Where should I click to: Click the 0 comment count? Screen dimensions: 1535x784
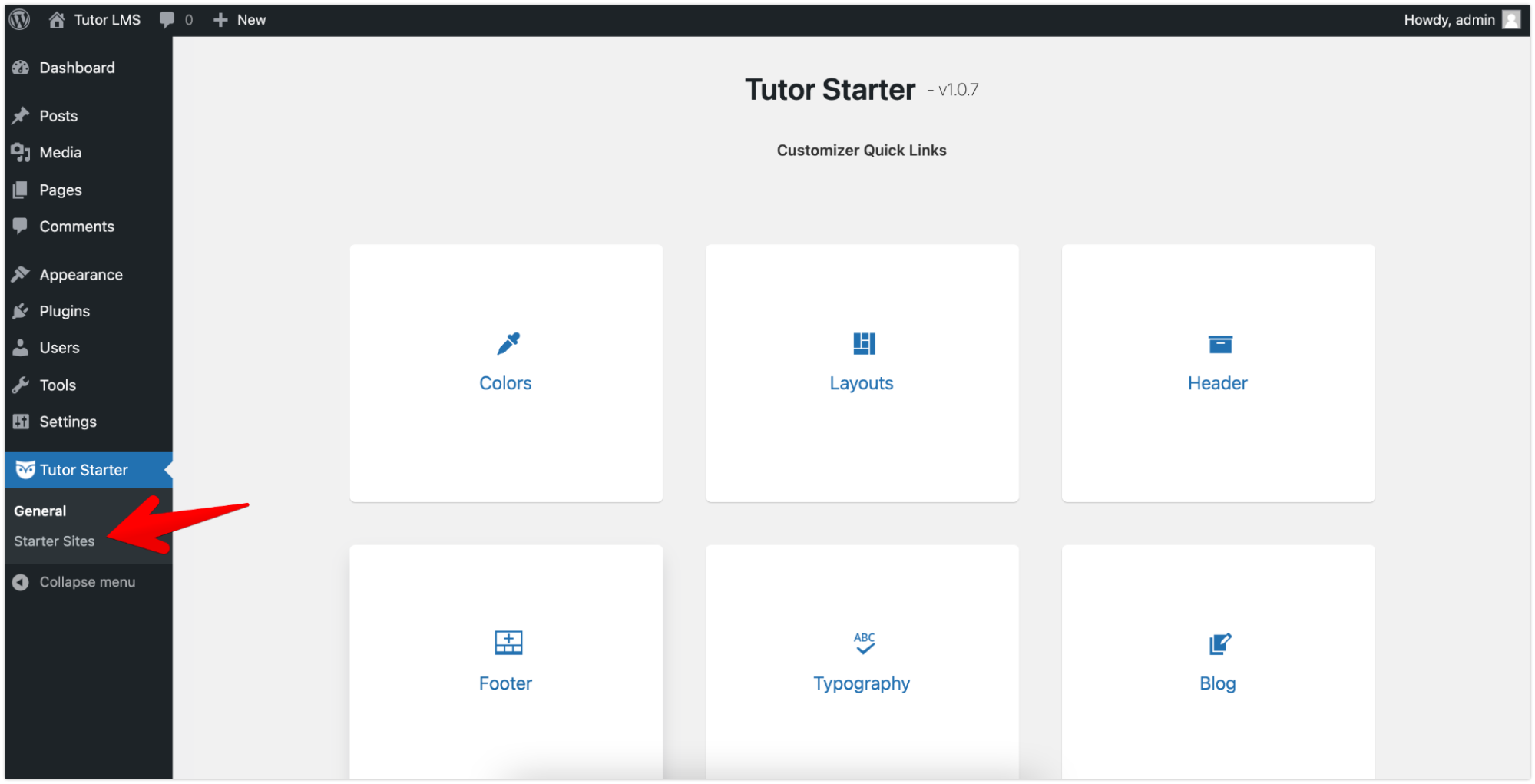click(x=189, y=20)
